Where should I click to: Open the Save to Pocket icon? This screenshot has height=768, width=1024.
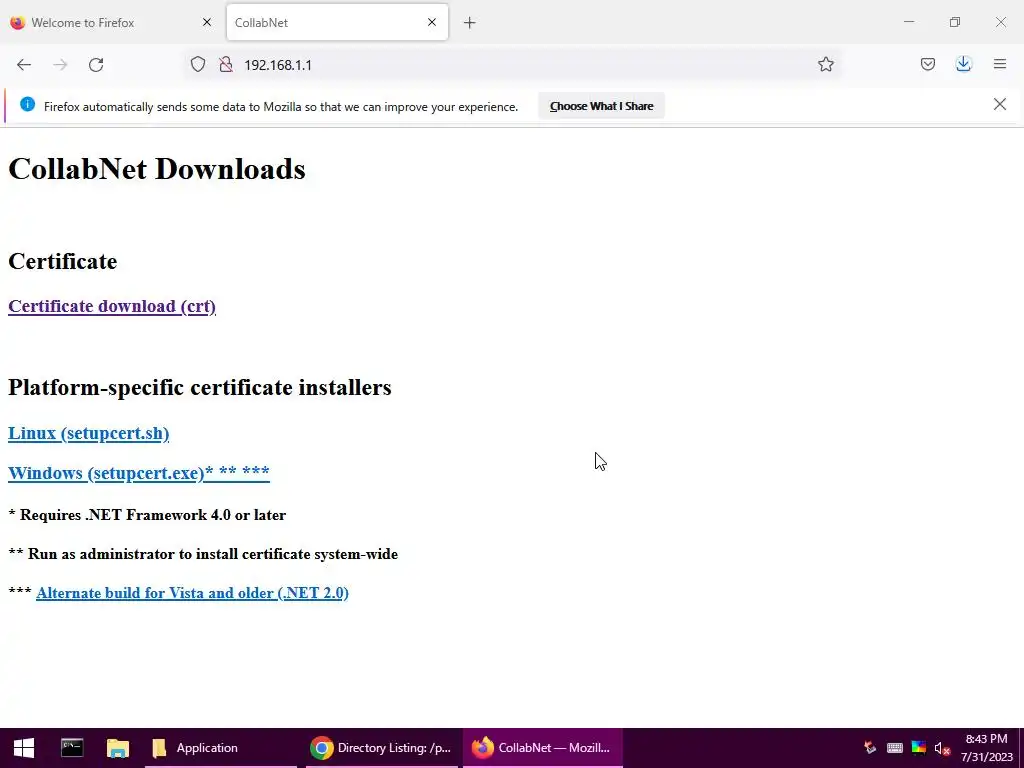927,64
